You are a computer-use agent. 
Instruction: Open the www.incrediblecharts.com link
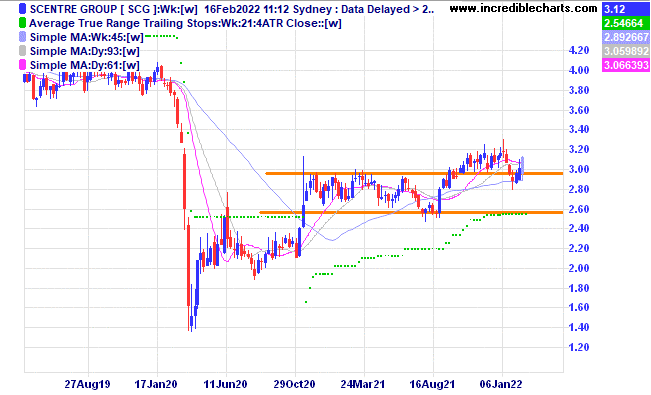click(x=523, y=8)
